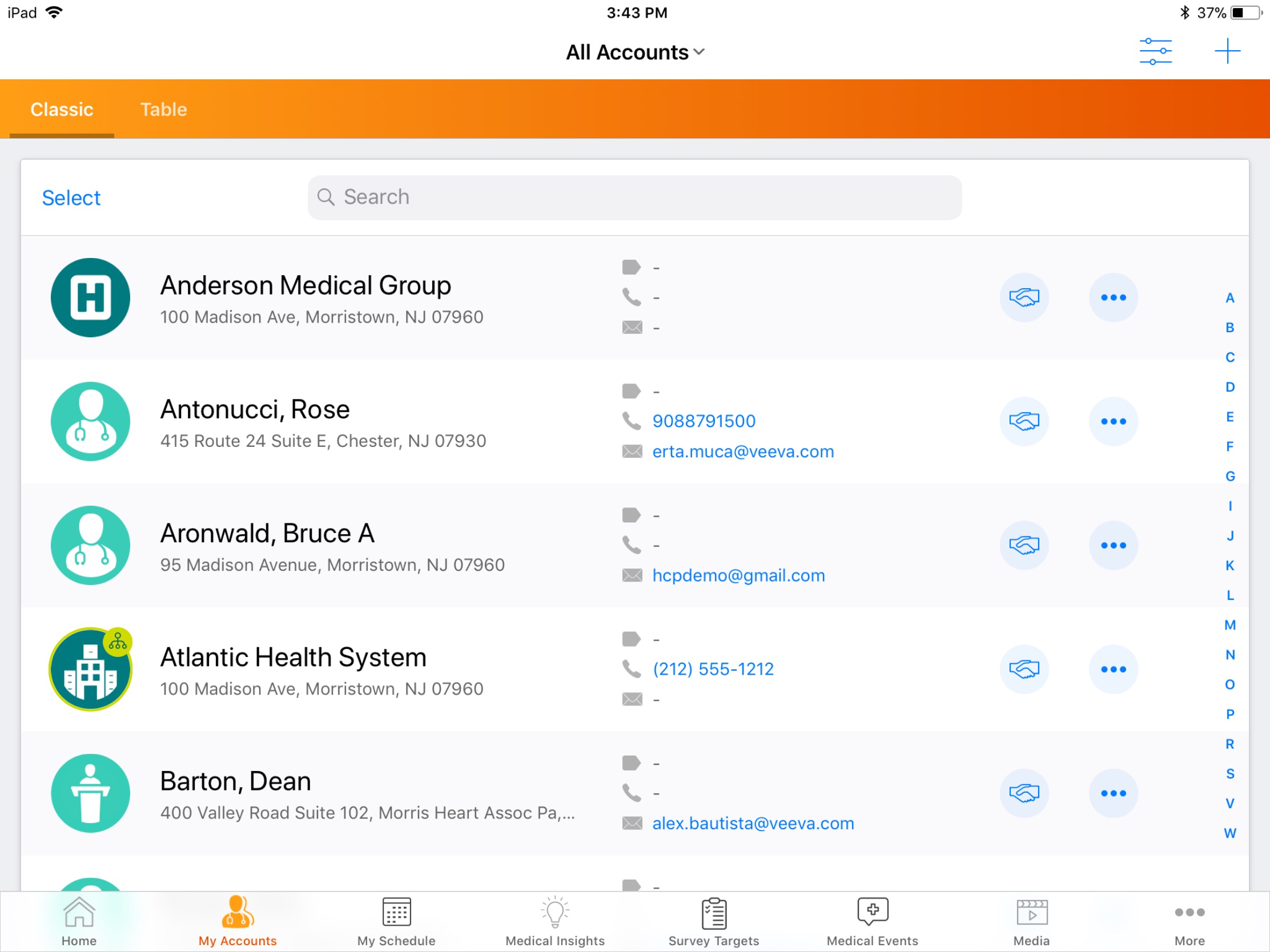Open Medical Events in bottom bar
The image size is (1270, 952).
tap(872, 921)
